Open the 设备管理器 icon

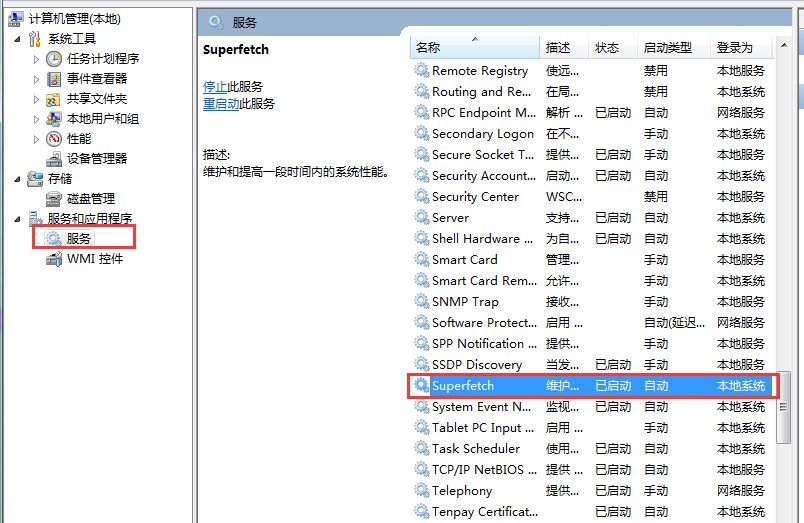54,159
